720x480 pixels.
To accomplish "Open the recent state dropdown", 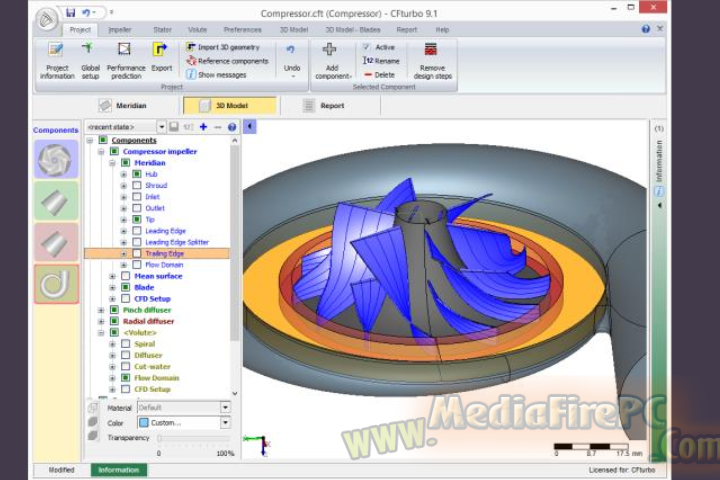I will click(162, 126).
